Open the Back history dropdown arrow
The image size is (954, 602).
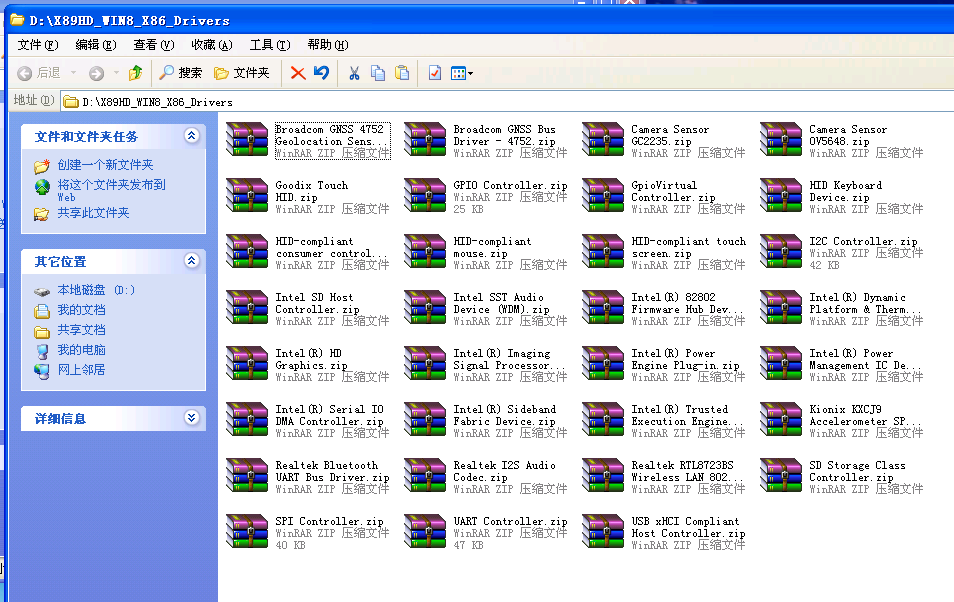coord(74,73)
